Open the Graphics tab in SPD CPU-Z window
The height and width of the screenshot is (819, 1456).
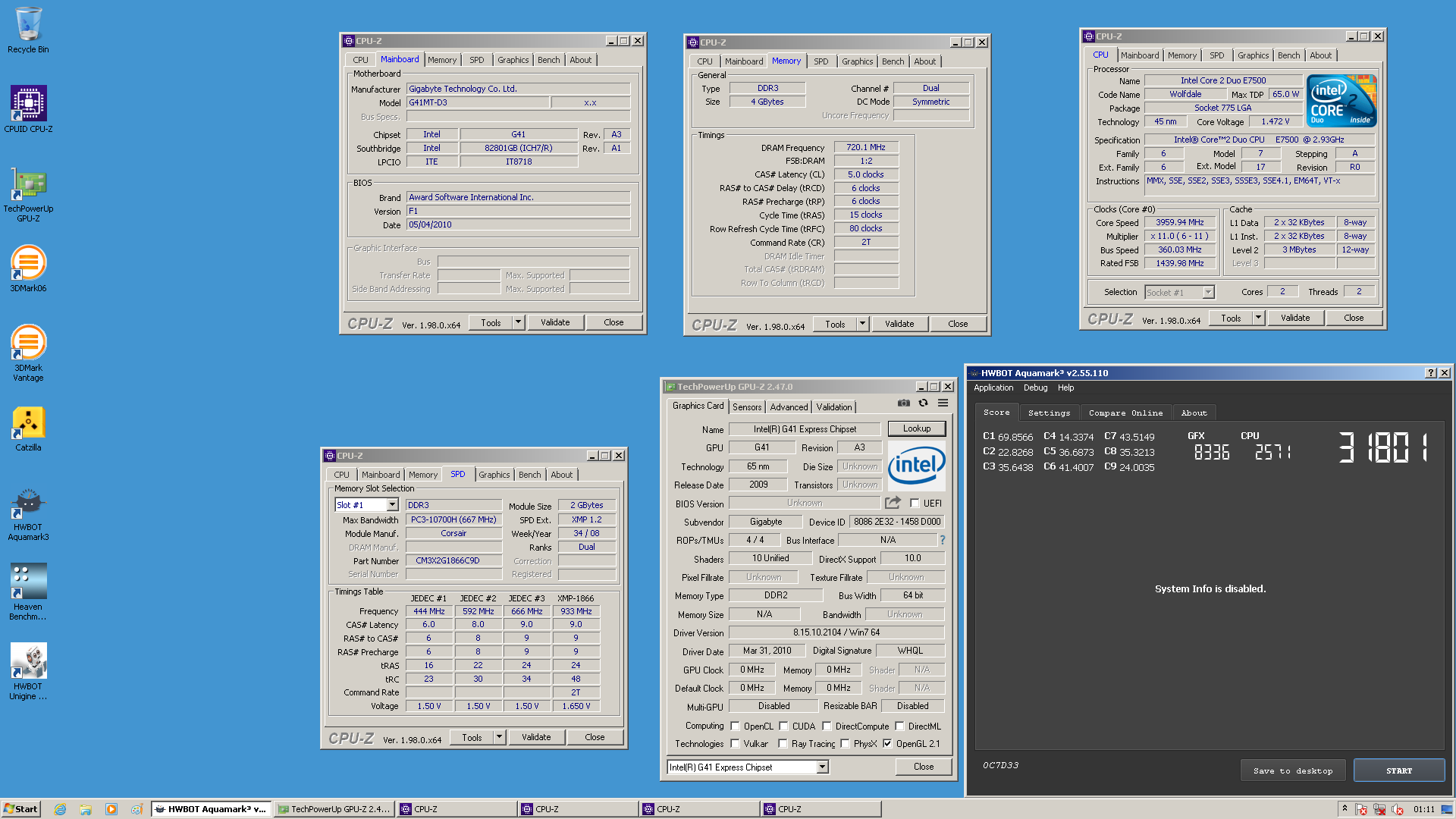[x=494, y=475]
